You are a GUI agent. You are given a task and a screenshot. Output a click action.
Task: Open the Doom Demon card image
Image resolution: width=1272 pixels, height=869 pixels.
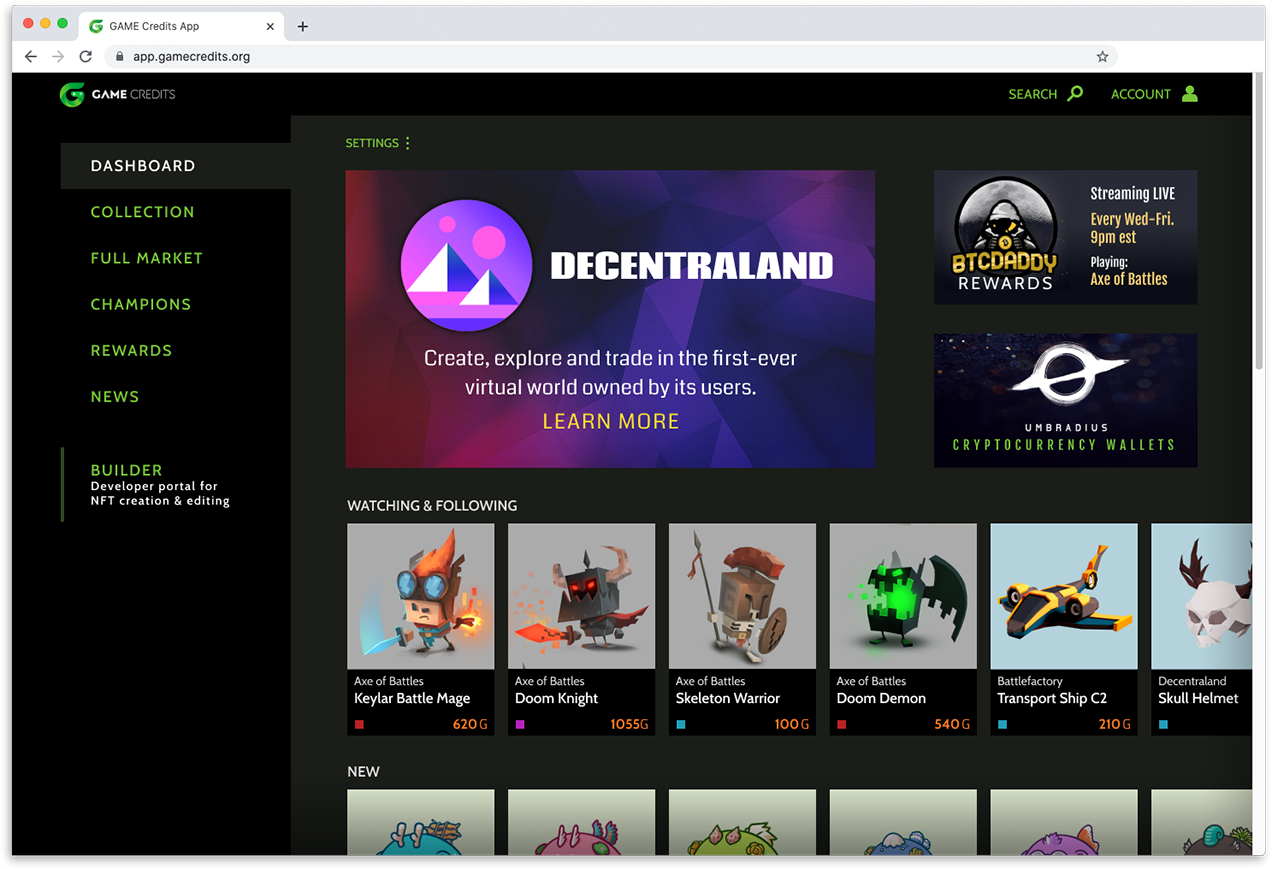pos(904,596)
